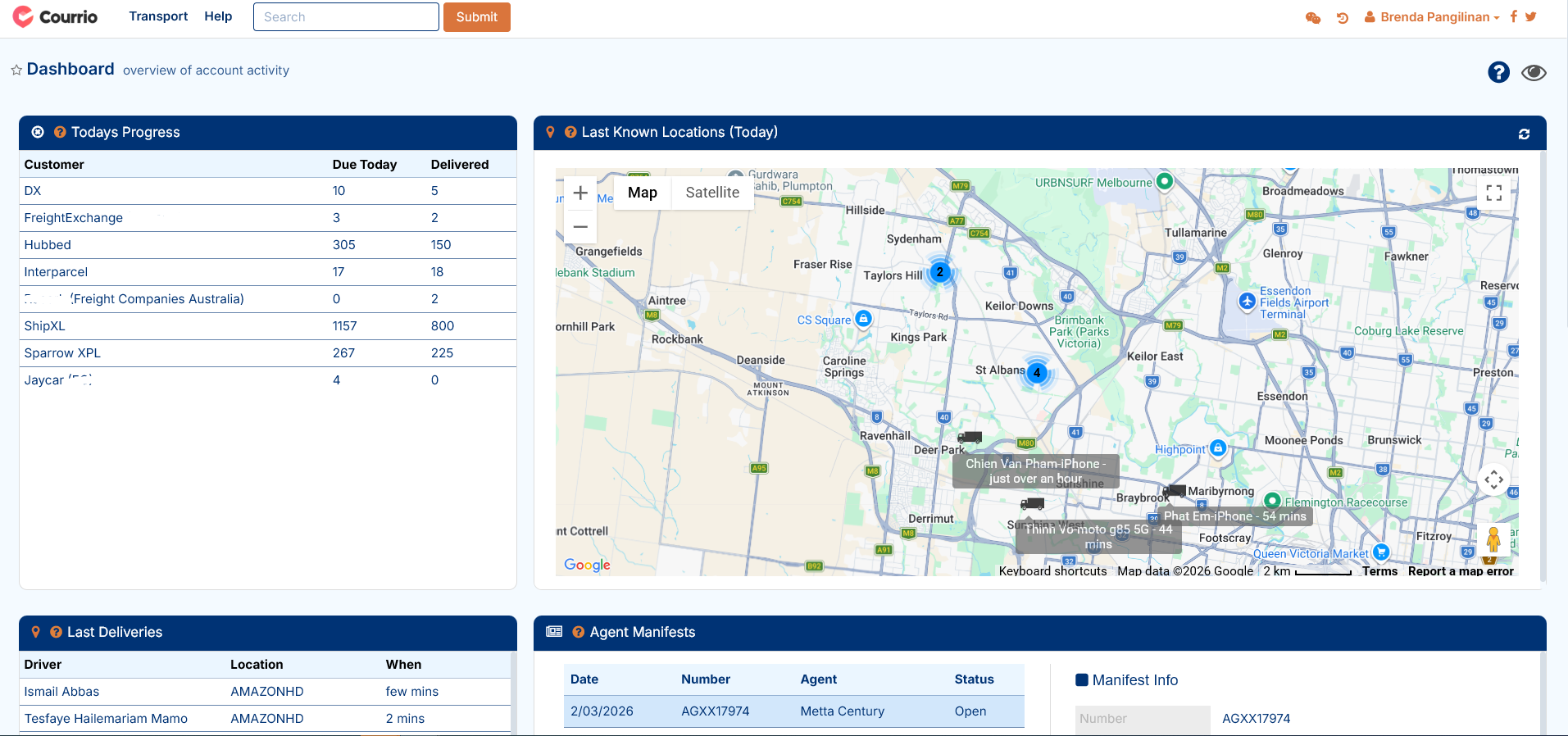
Task: Select manifest number AGXX17974 in table
Action: pyautogui.click(x=716, y=711)
